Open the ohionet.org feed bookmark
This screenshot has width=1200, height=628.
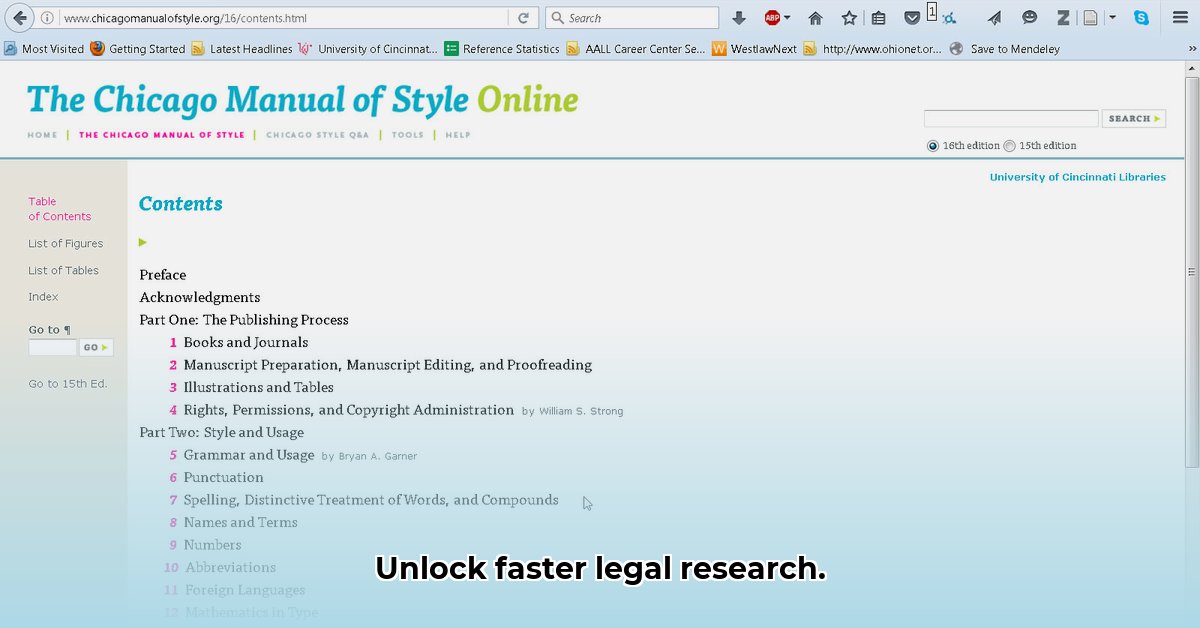point(873,48)
